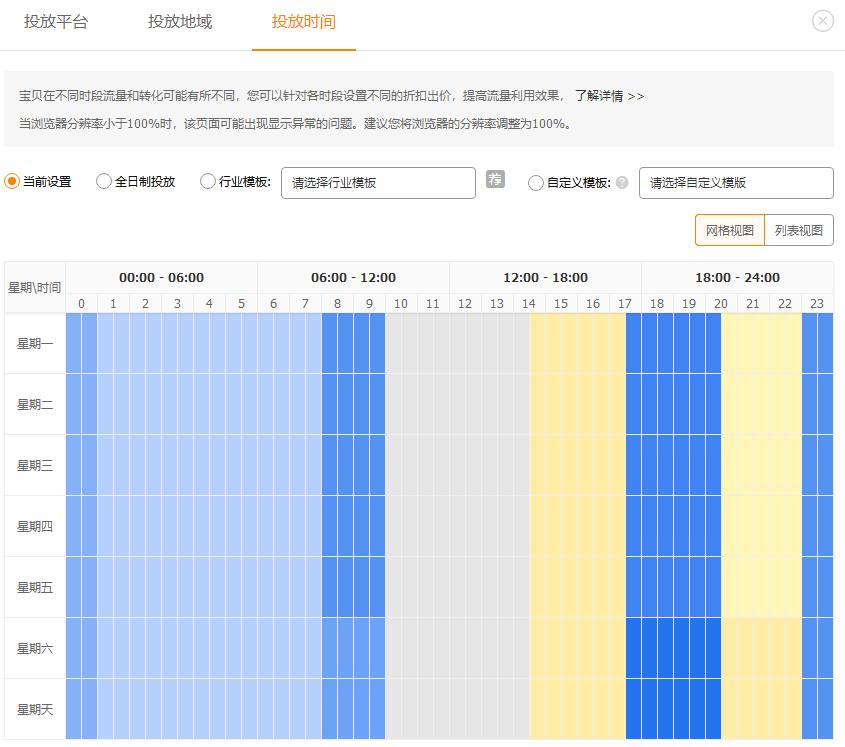Choose the 行业模板 radio button
Viewport: 845px width, 747px height.
208,182
